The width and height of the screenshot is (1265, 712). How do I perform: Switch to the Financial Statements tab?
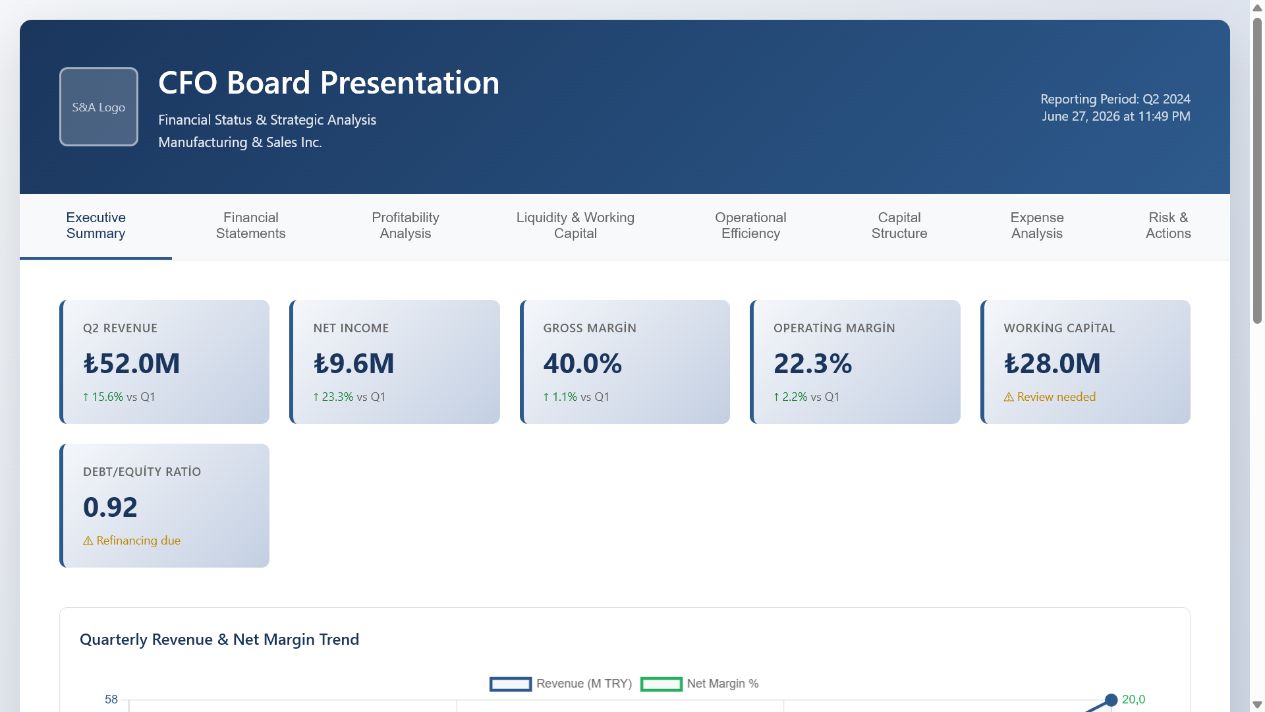point(251,226)
